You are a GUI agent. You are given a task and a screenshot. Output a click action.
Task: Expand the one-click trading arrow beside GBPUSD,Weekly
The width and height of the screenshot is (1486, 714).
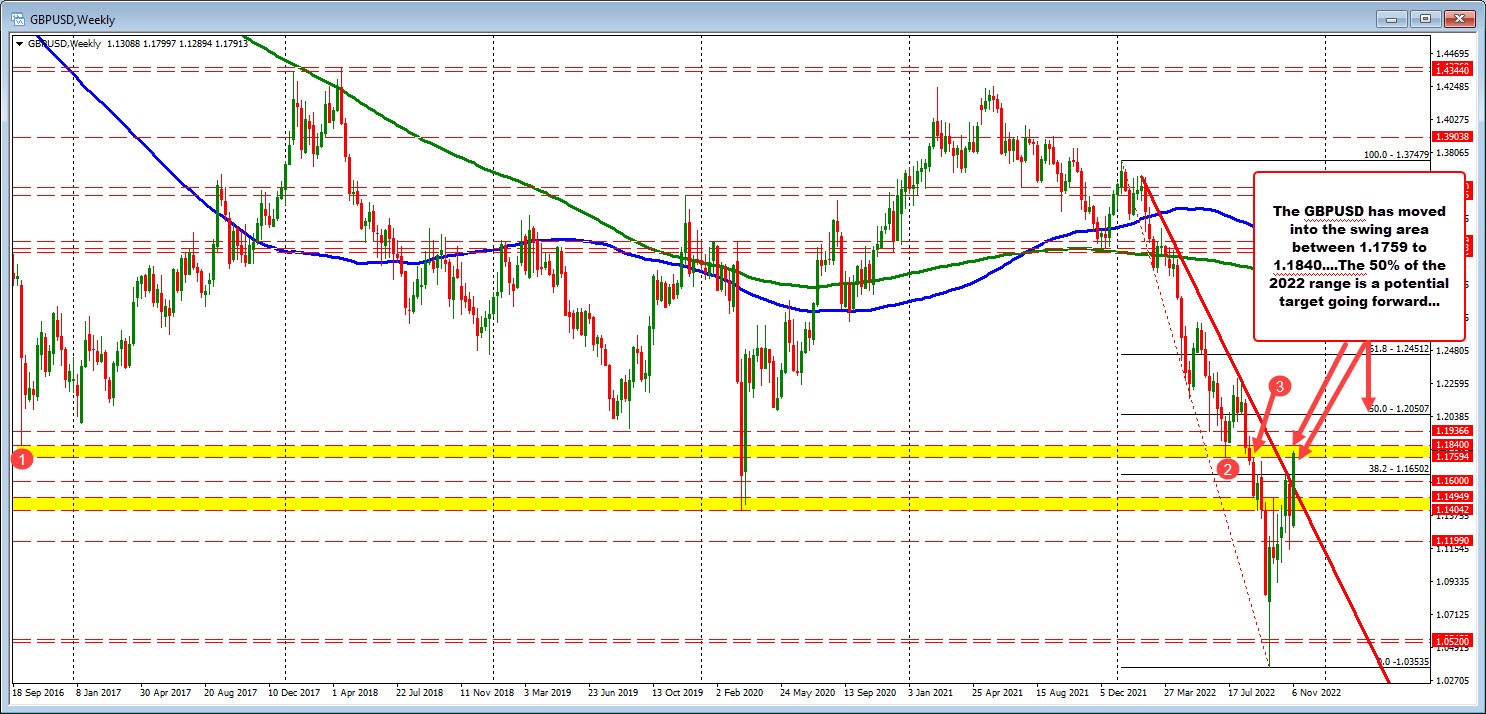pos(20,43)
